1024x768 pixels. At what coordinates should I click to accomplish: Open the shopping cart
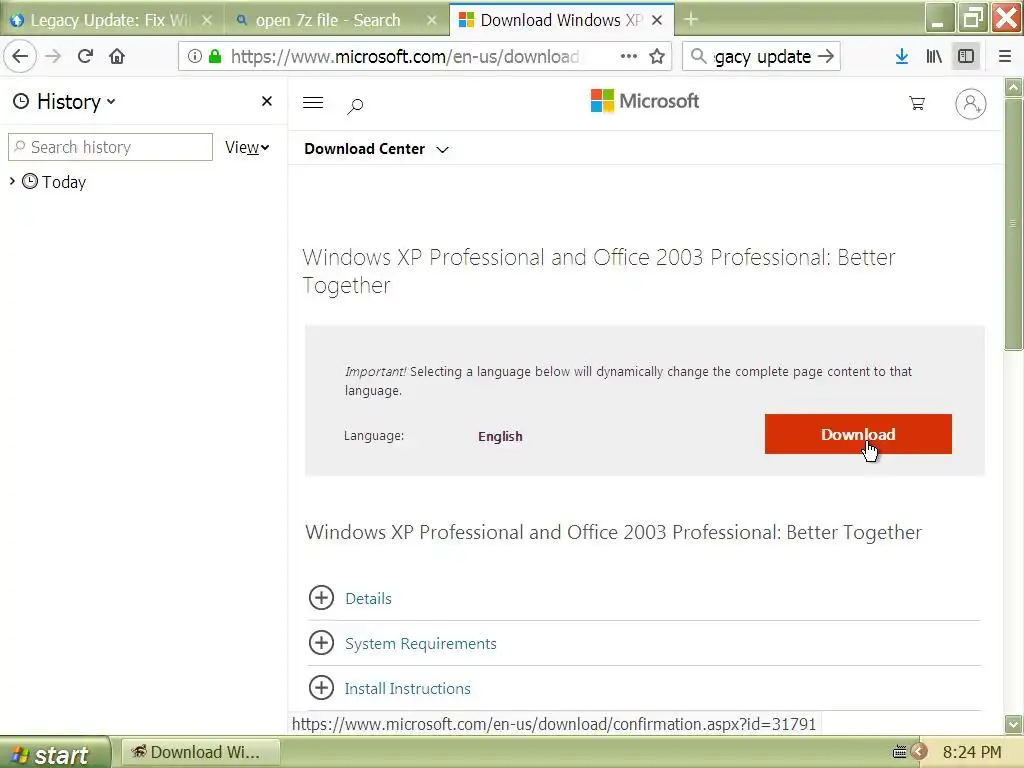(x=917, y=103)
